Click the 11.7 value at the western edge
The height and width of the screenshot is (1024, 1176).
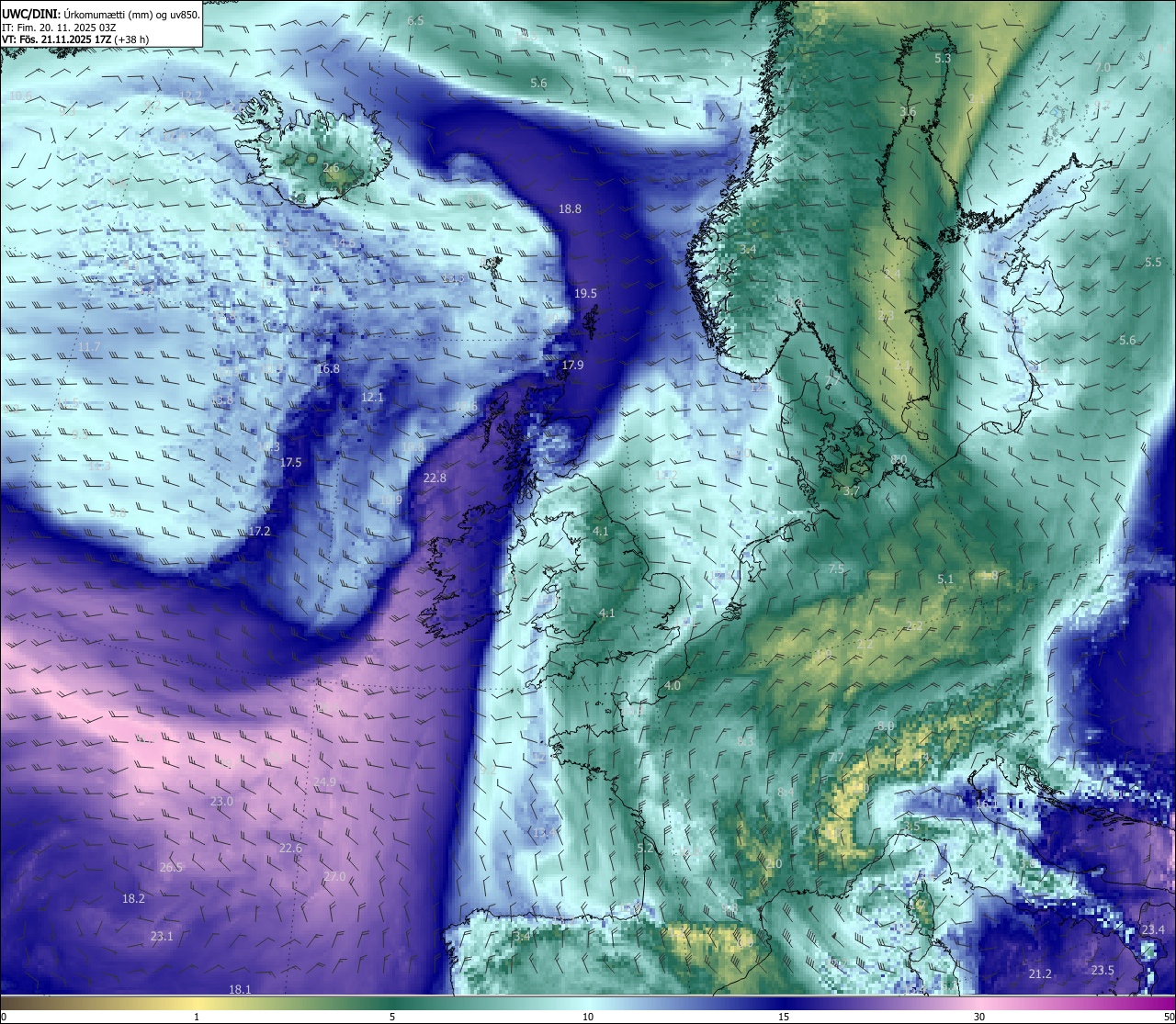click(x=89, y=346)
